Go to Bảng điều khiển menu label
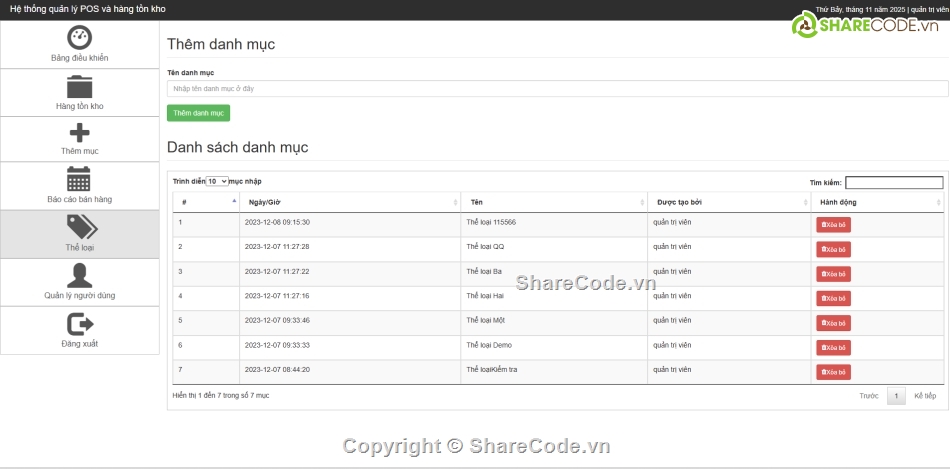Screen dimensions: 950x469 click(79, 58)
